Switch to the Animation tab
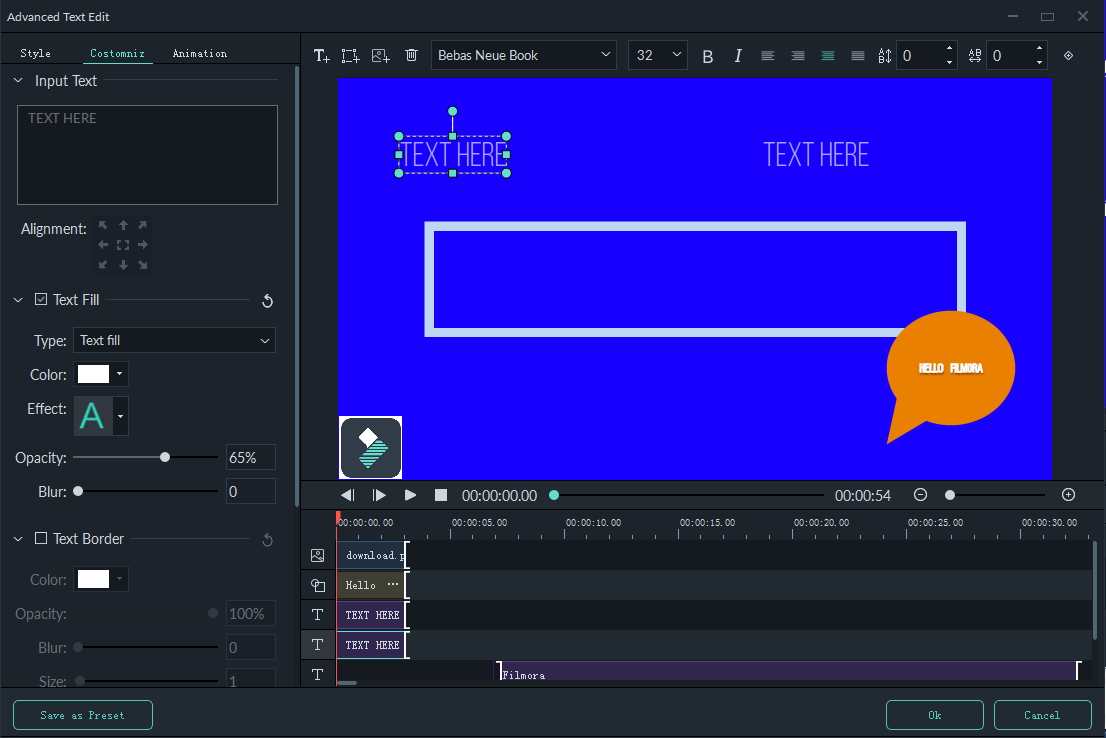This screenshot has height=738, width=1106. pos(200,54)
